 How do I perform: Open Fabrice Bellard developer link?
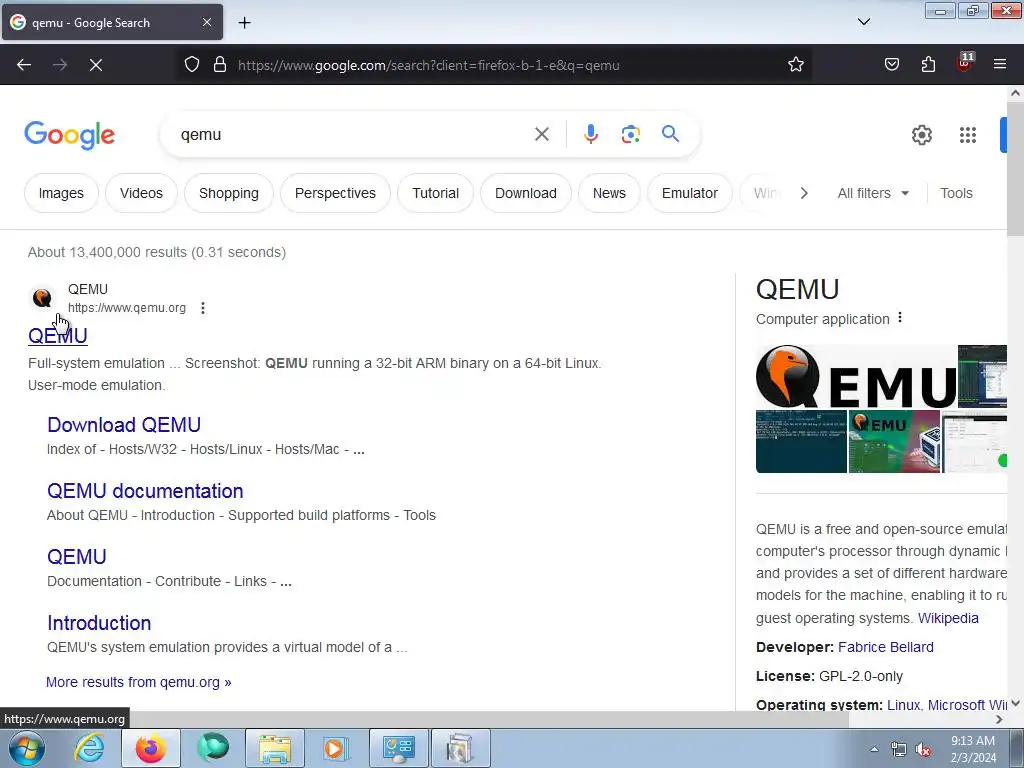(x=886, y=647)
